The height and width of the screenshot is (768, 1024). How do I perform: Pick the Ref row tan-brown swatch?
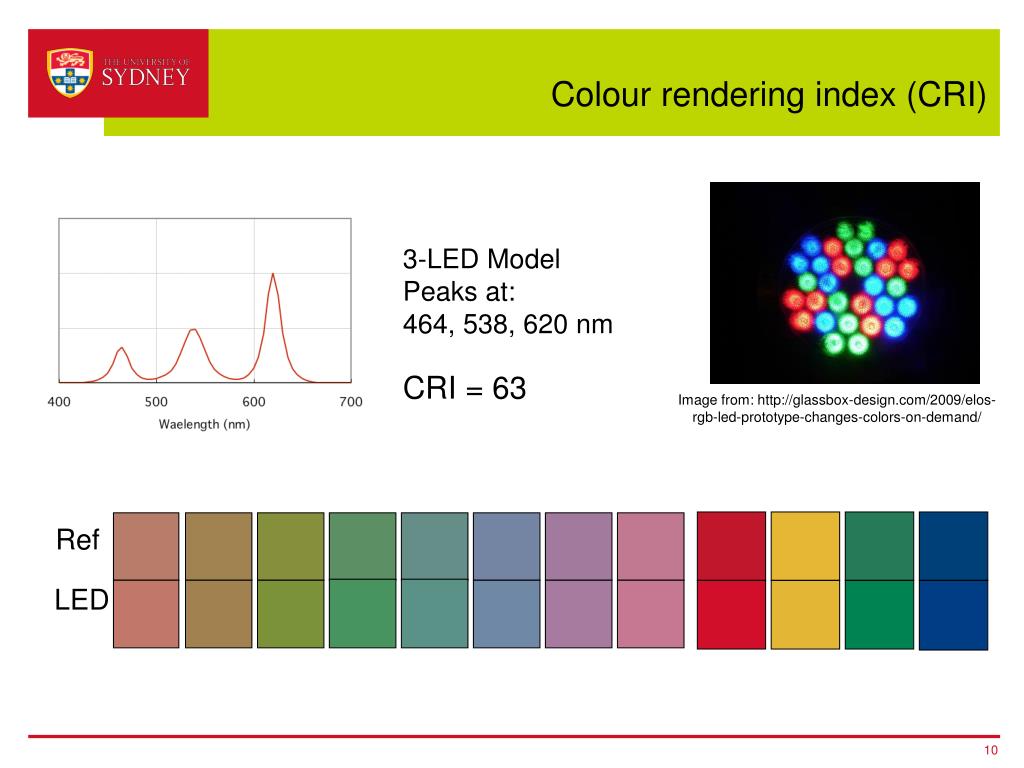219,546
